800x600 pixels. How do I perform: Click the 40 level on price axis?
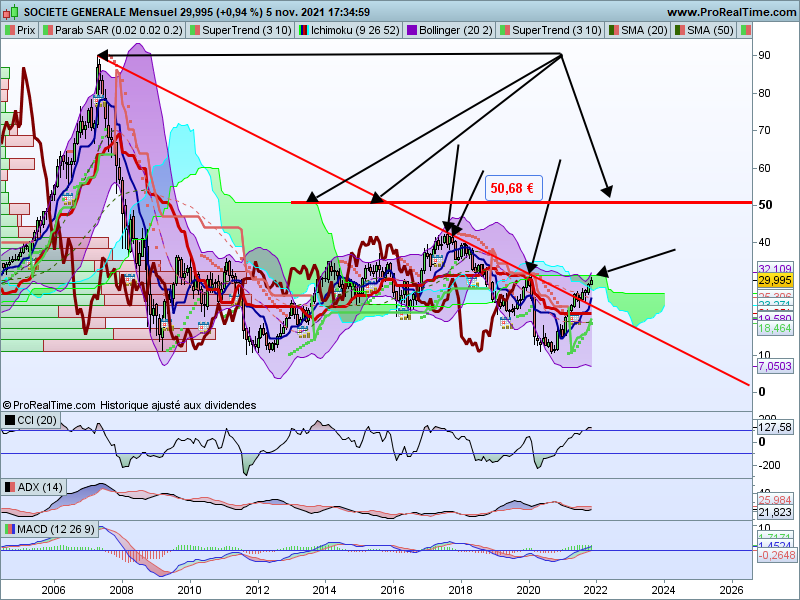point(764,242)
